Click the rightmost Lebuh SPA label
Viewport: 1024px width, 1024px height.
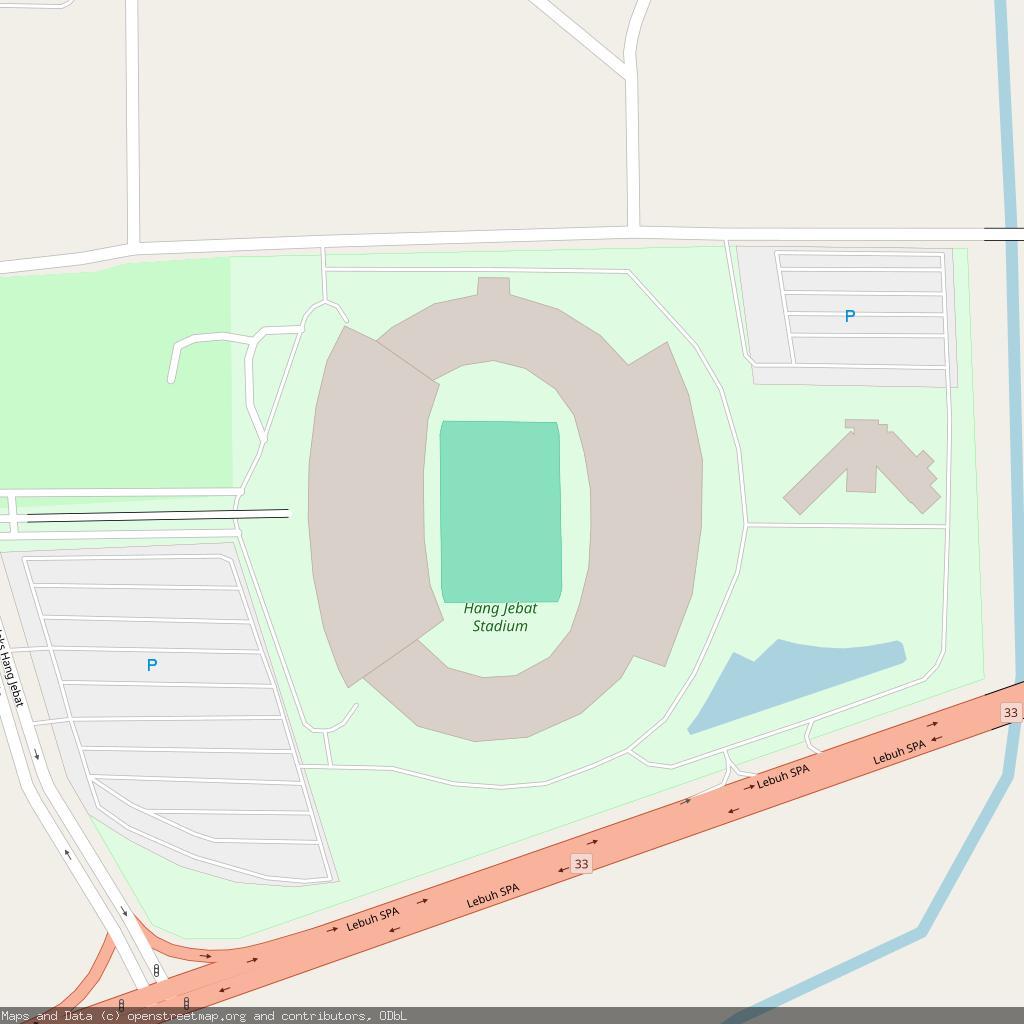pyautogui.click(x=899, y=752)
